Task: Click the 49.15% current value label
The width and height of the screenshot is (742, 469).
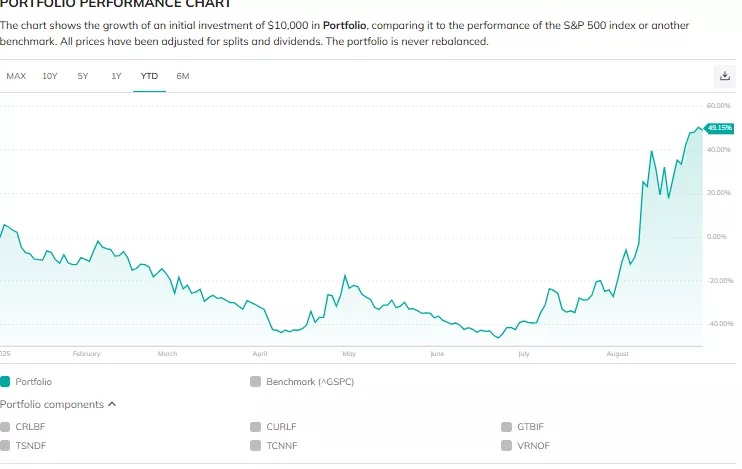Action: coord(719,128)
